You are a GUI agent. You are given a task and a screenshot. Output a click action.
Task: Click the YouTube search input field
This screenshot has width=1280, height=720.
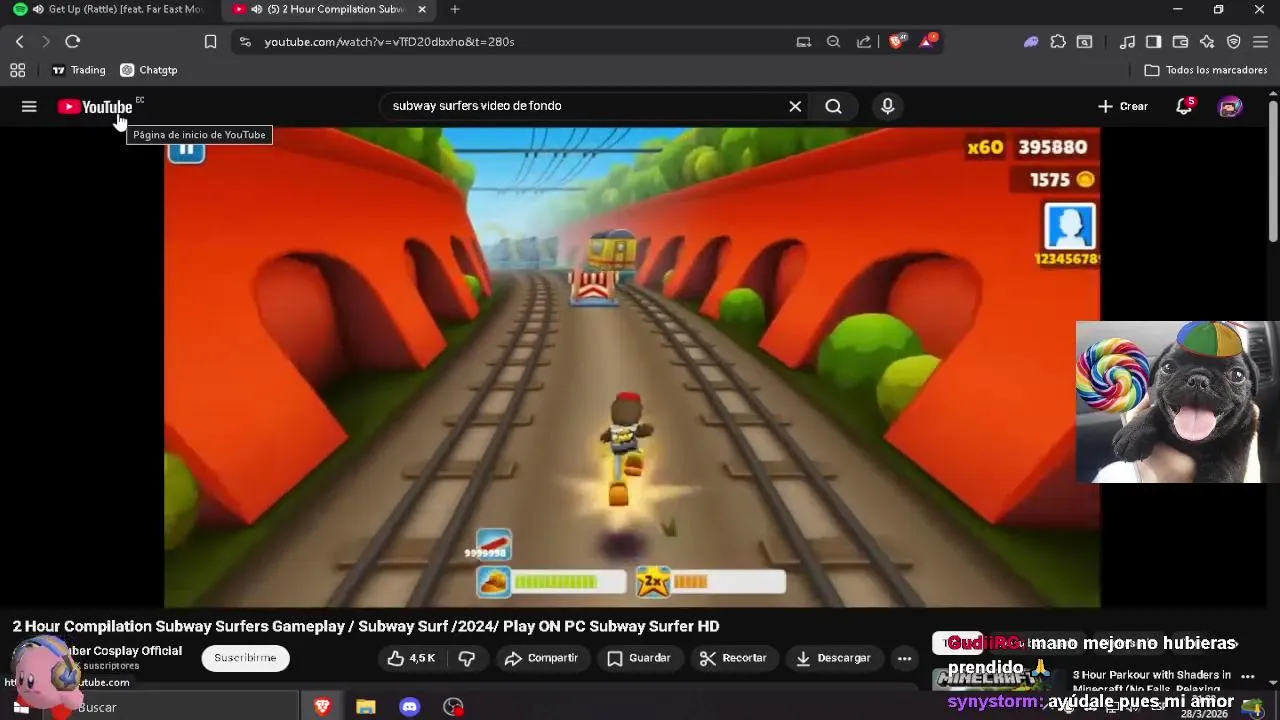(585, 106)
